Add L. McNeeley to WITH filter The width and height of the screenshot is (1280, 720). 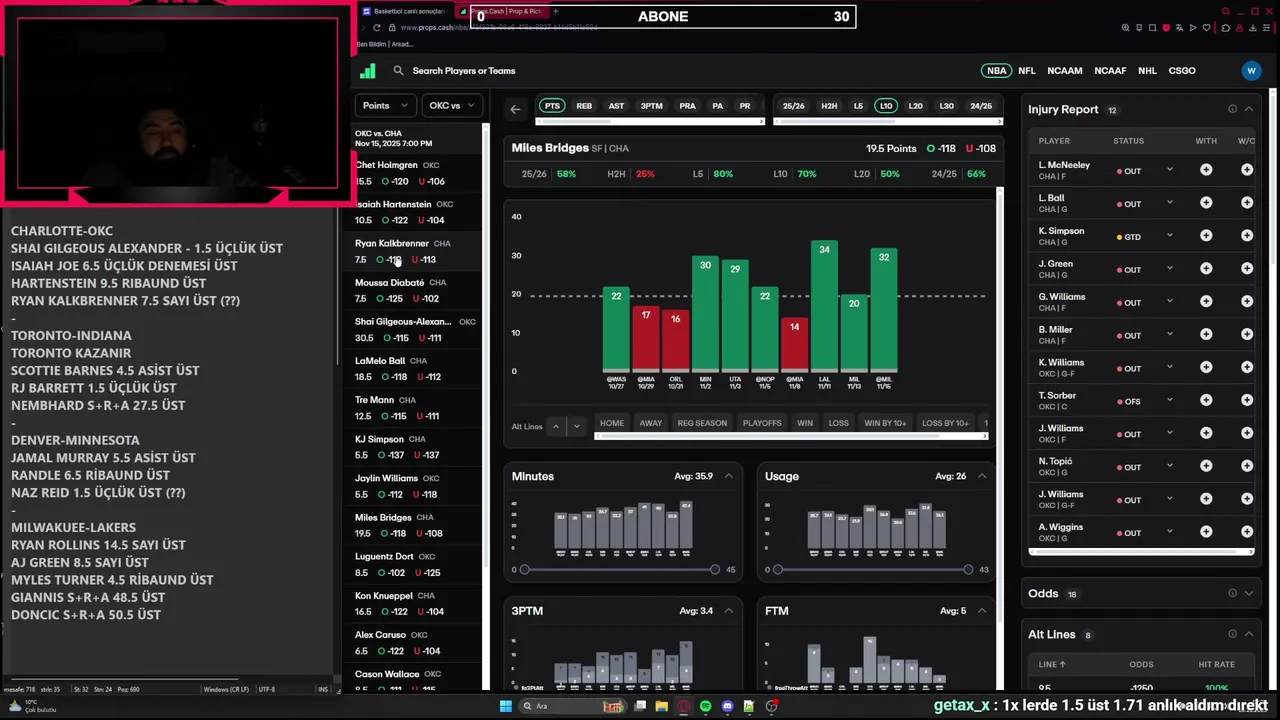tap(1206, 170)
